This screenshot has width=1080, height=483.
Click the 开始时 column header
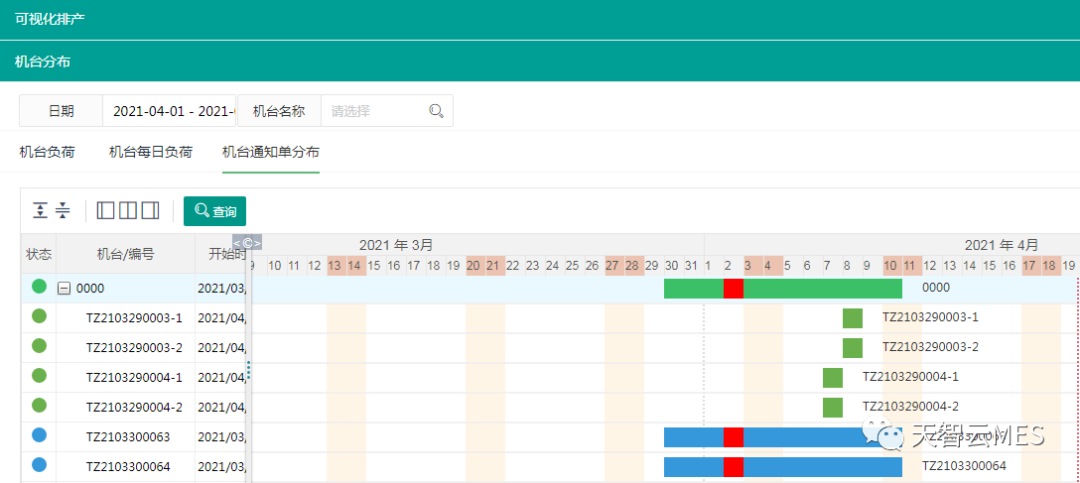click(x=220, y=254)
